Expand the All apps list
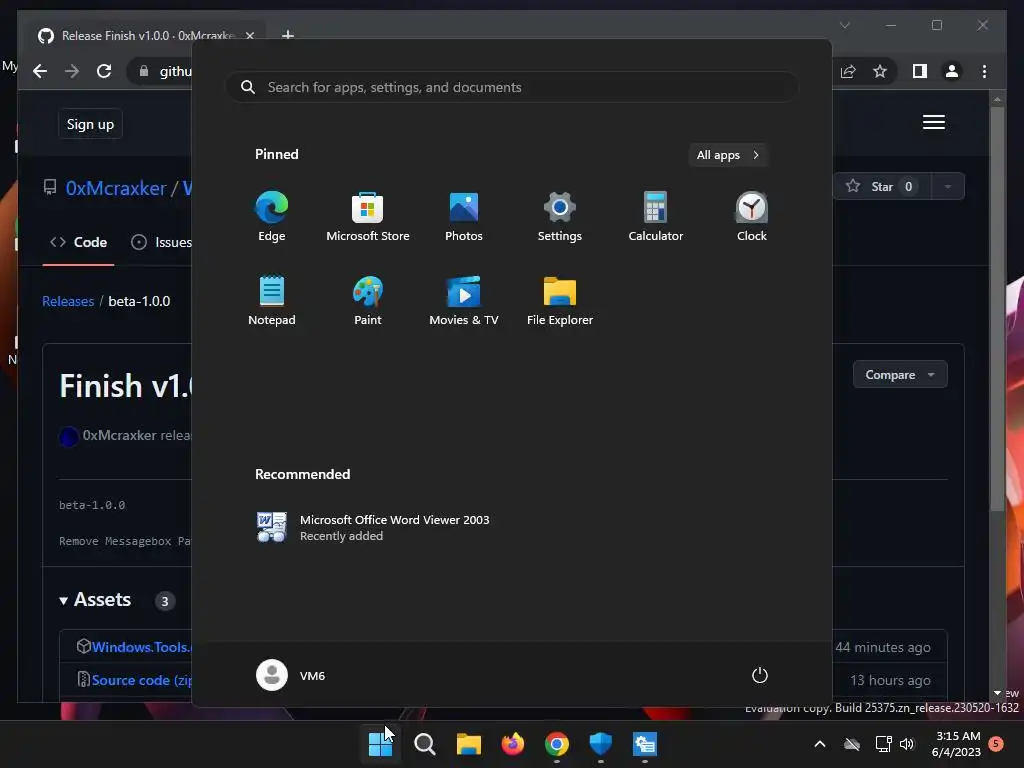1024x768 pixels. pos(728,155)
